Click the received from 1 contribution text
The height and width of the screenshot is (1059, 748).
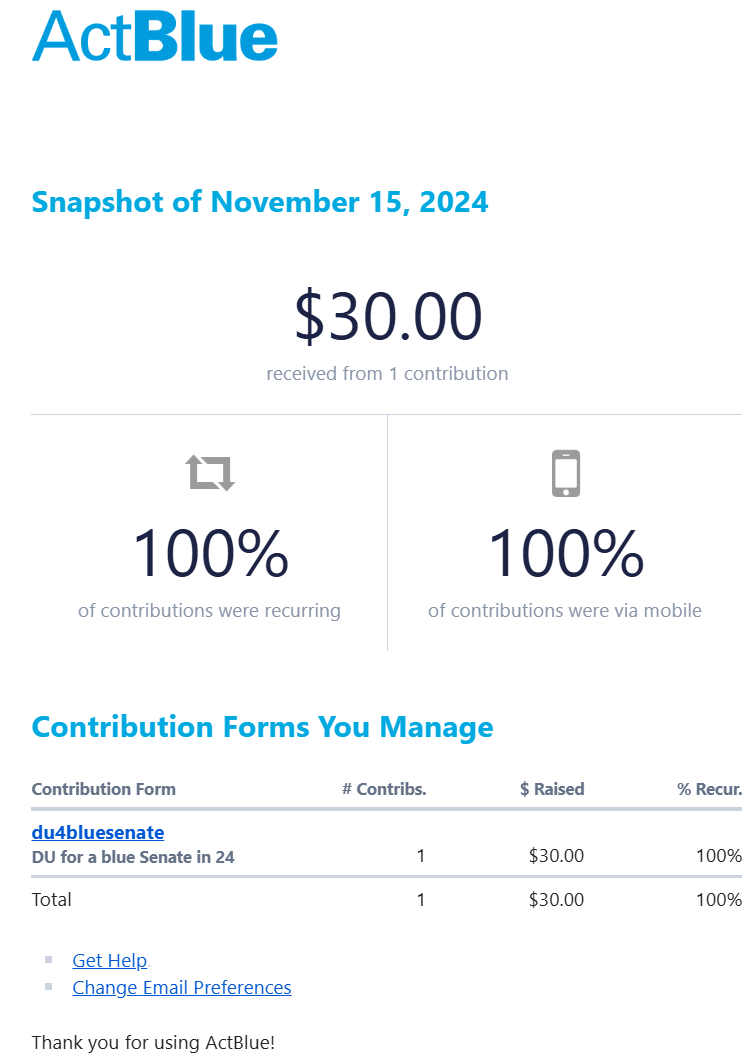coord(388,373)
